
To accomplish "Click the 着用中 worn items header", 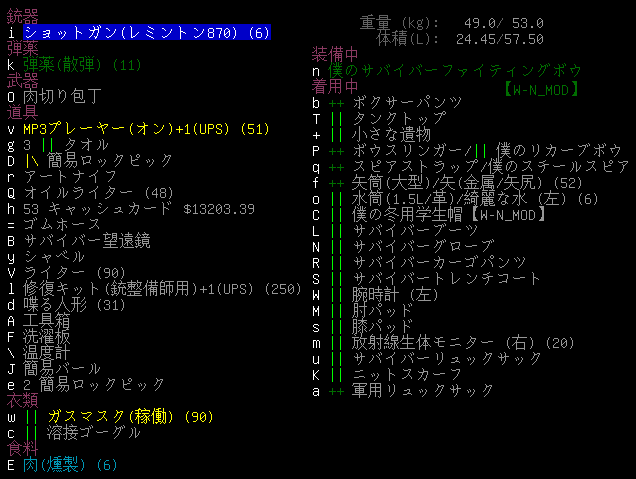I will click(335, 86).
